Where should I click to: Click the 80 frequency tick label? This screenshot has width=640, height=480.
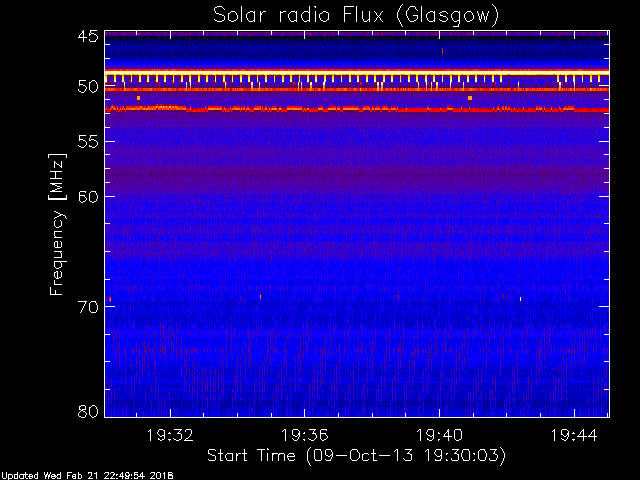pos(88,411)
